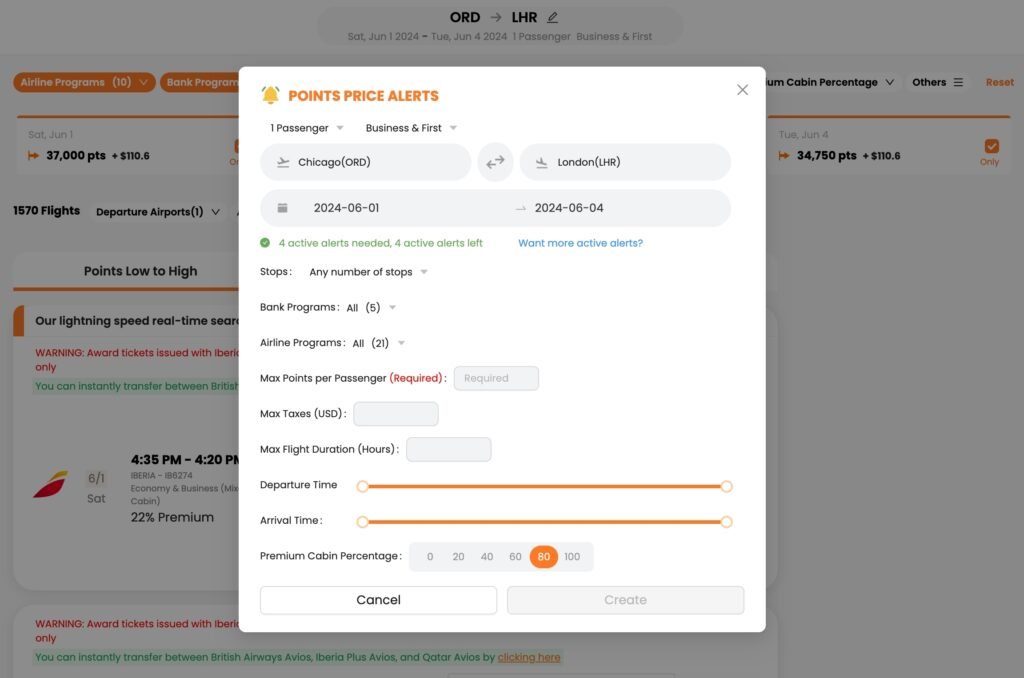This screenshot has height=678, width=1024.
Task: Click the London(LHR) destination field
Action: [x=625, y=162]
